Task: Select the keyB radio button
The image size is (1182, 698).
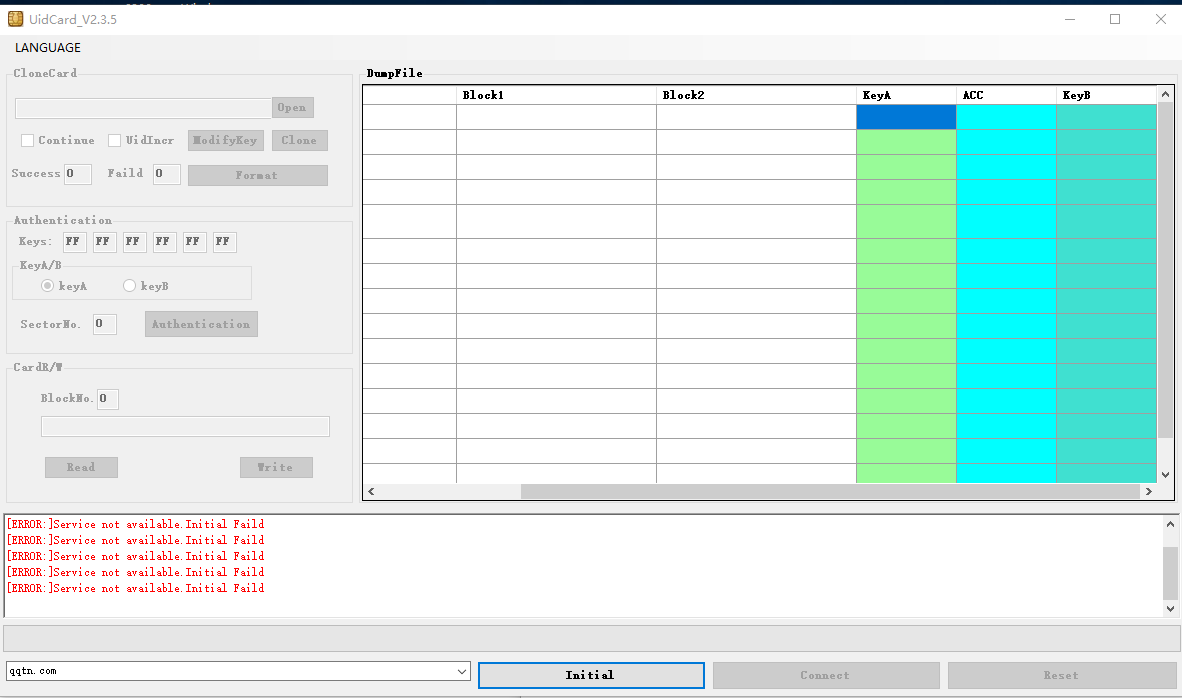Action: (x=130, y=286)
